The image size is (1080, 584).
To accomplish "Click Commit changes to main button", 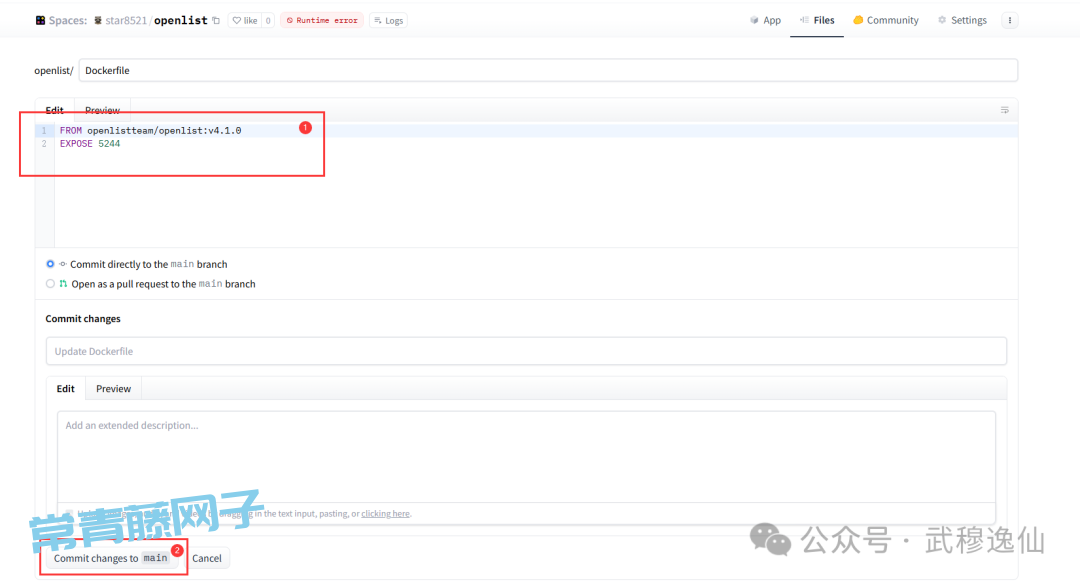I will (x=110, y=558).
